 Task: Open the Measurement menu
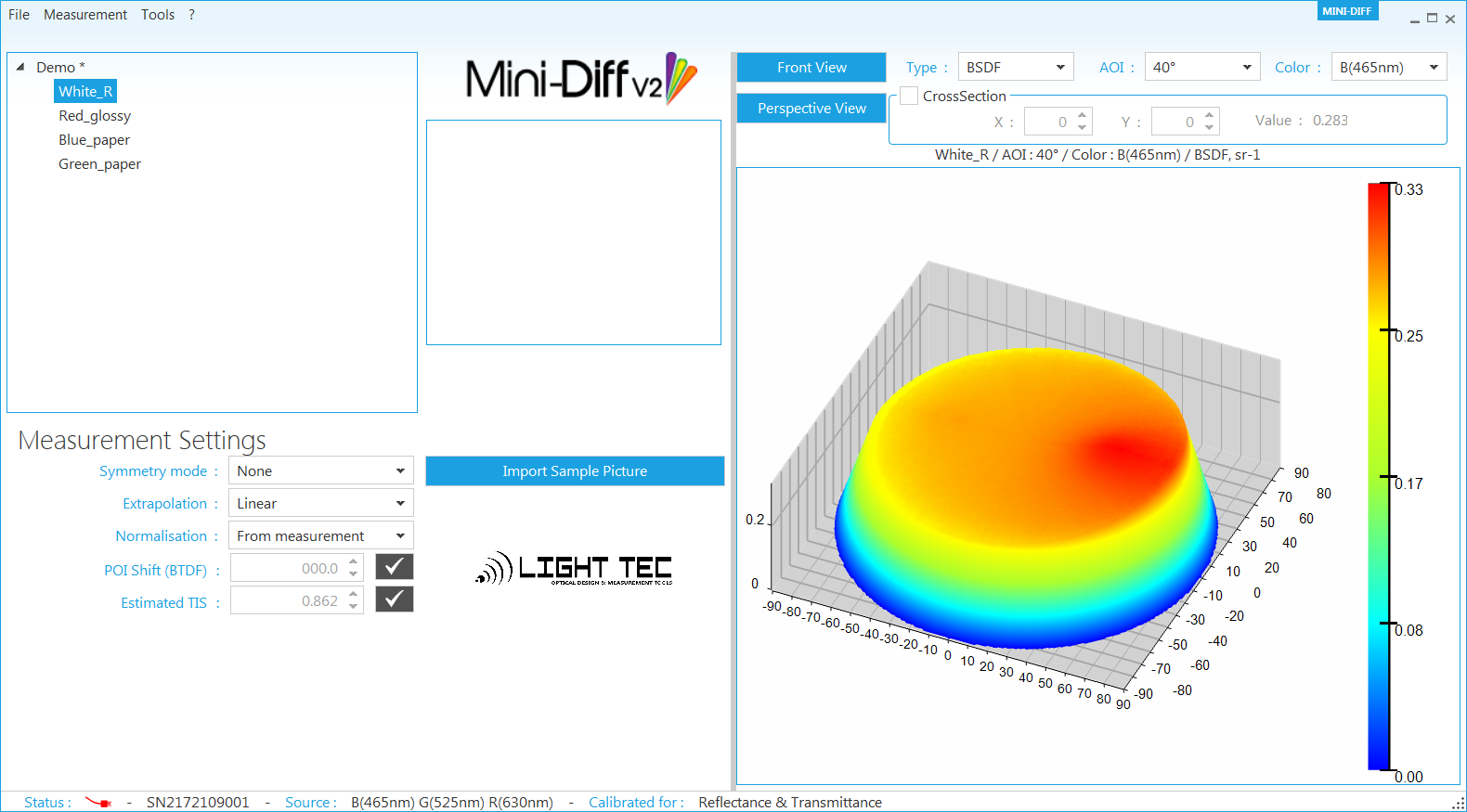85,15
